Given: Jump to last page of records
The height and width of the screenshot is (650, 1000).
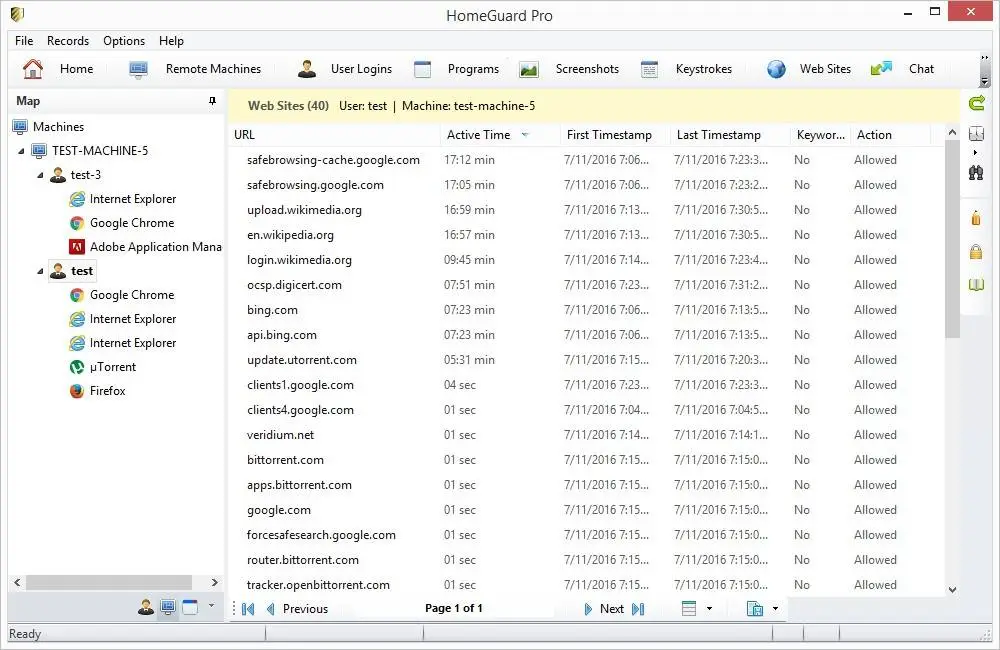Looking at the screenshot, I should [638, 609].
